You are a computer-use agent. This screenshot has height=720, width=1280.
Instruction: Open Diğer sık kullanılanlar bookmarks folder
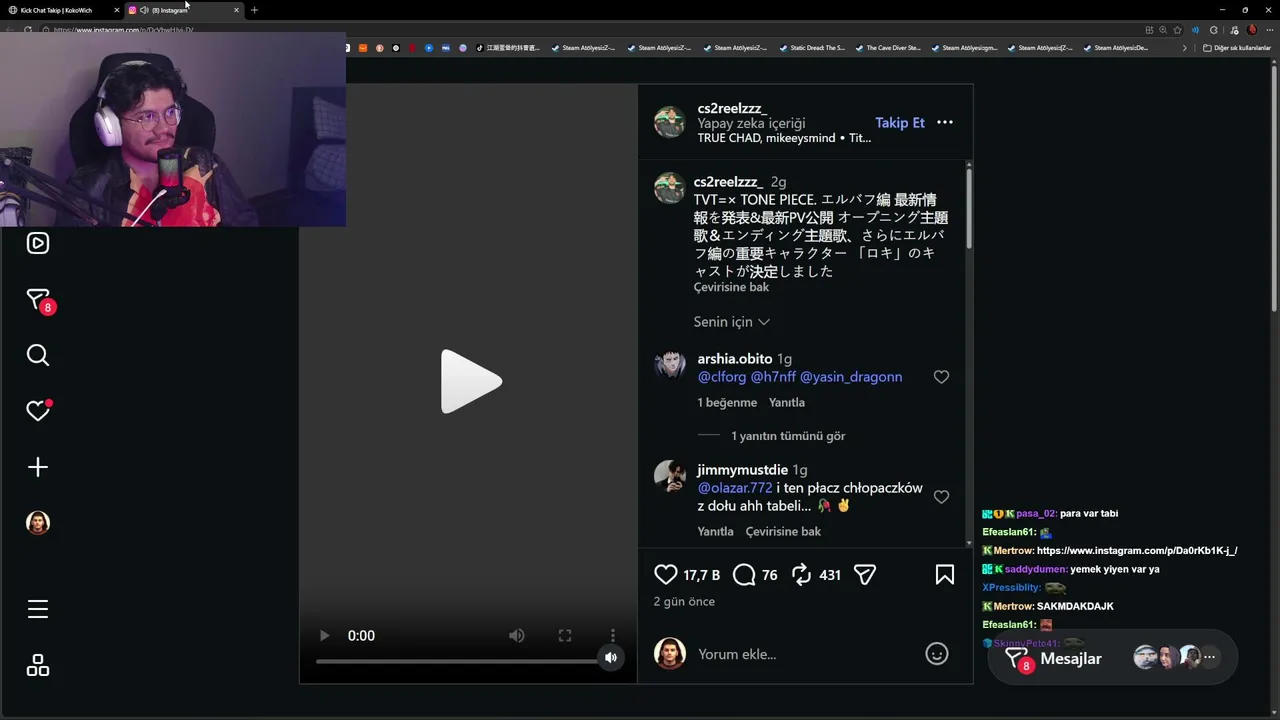click(x=1237, y=48)
